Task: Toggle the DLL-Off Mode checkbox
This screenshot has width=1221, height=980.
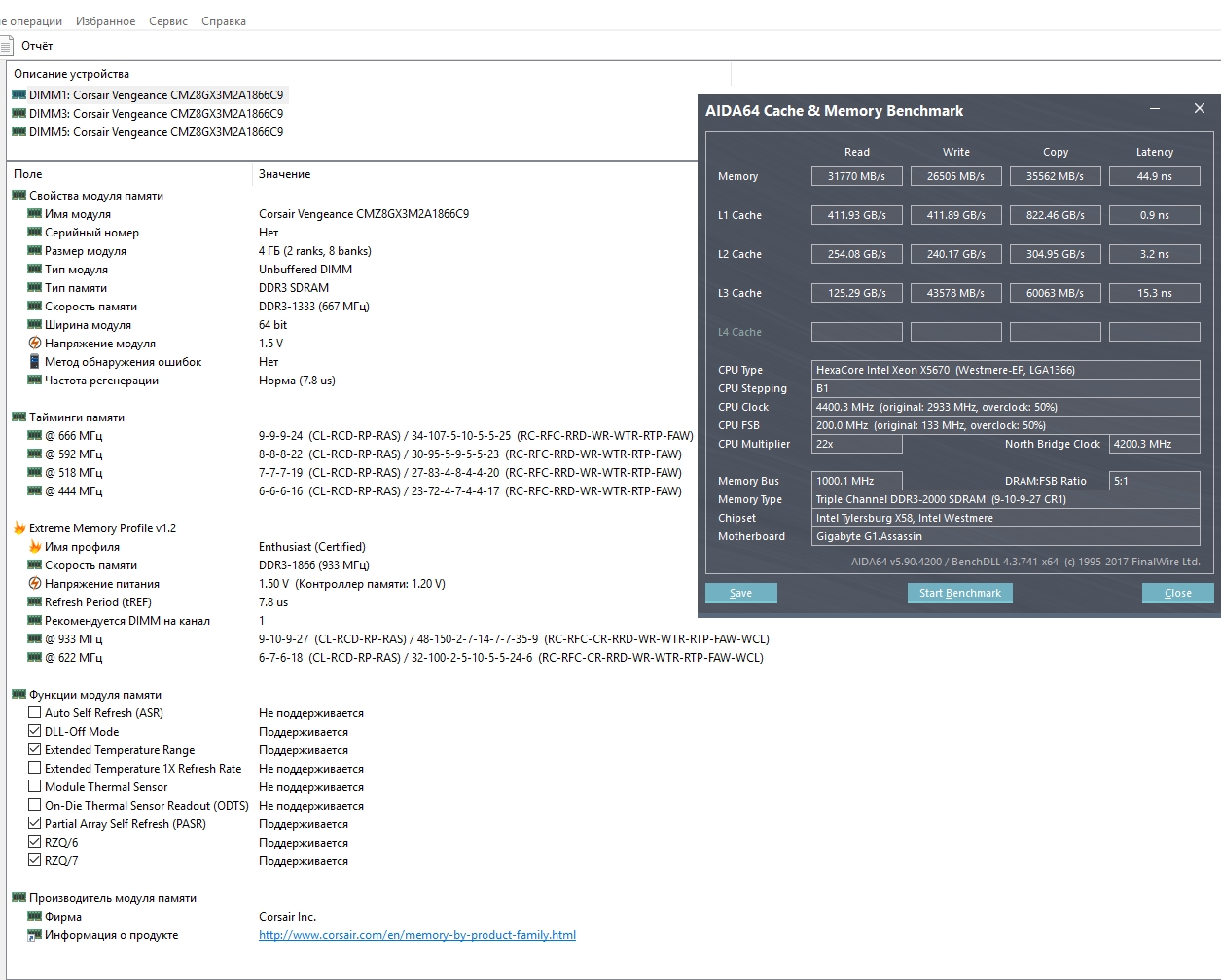Action: pyautogui.click(x=34, y=732)
